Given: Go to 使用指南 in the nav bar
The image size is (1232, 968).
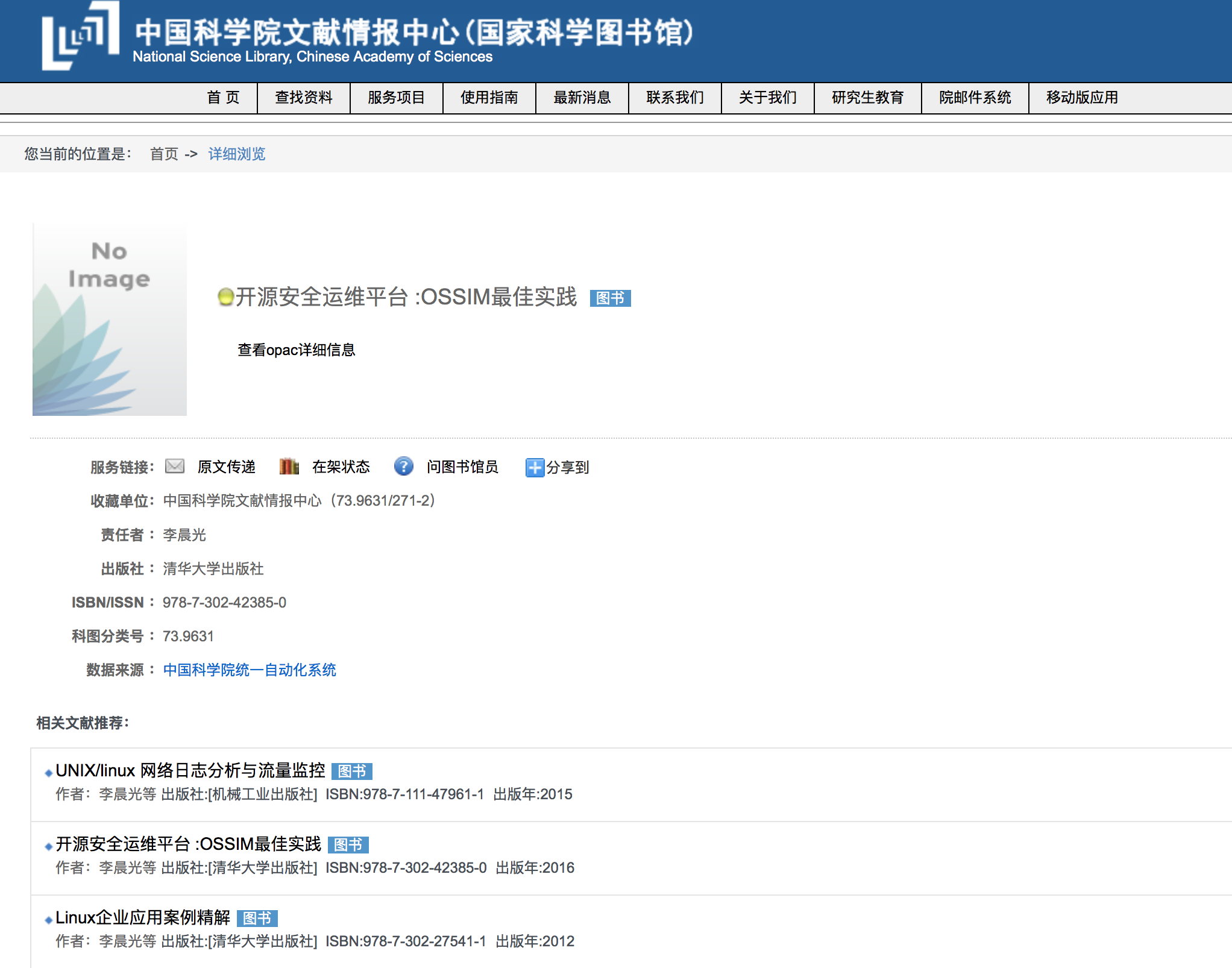Looking at the screenshot, I should tap(489, 98).
